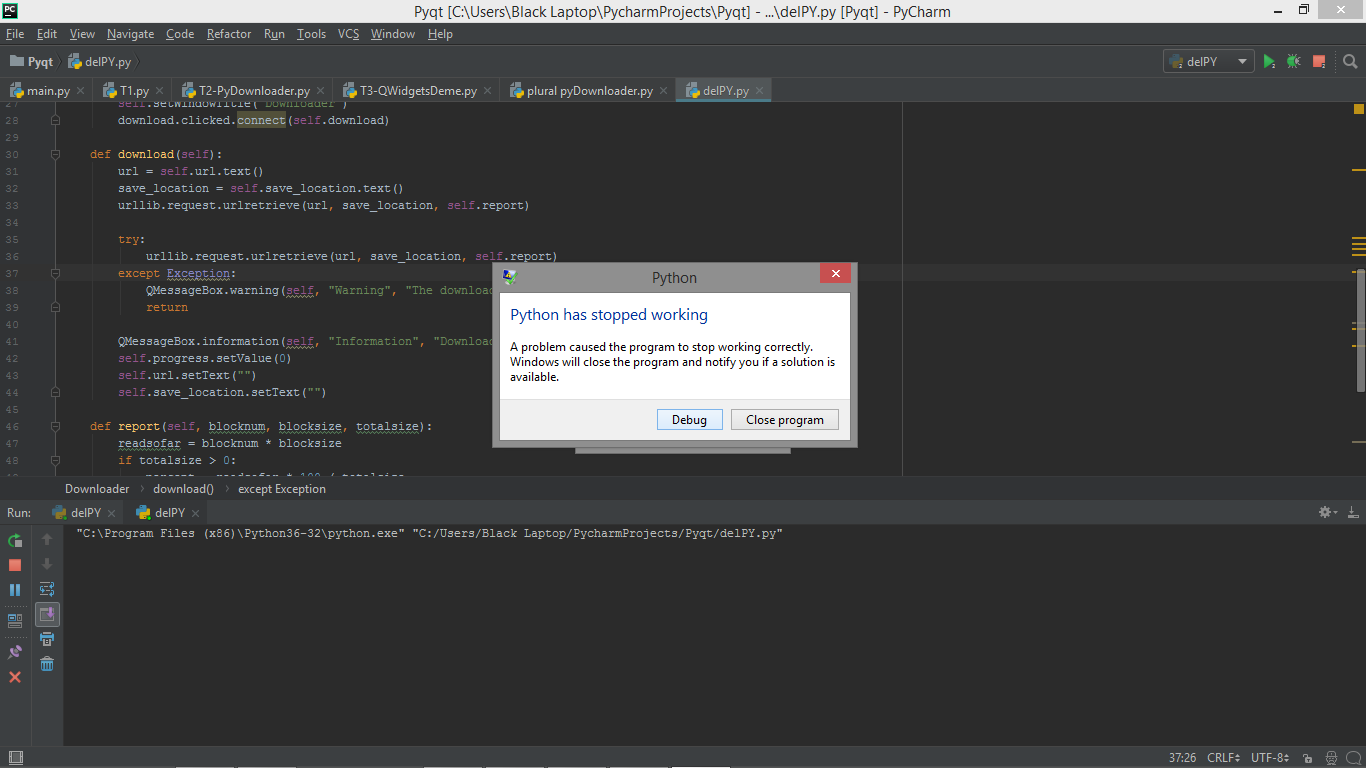Image resolution: width=1366 pixels, height=768 pixels.
Task: Open Search Everywhere magnifier icon
Action: [x=1350, y=62]
